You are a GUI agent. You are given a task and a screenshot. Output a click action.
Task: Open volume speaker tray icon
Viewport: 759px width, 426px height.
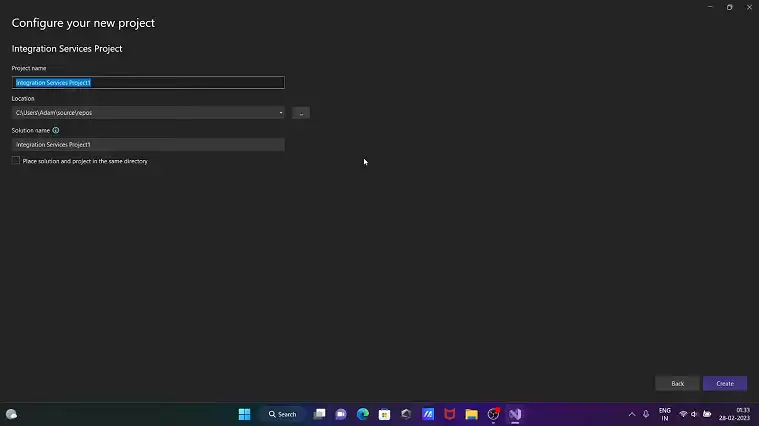tap(695, 414)
